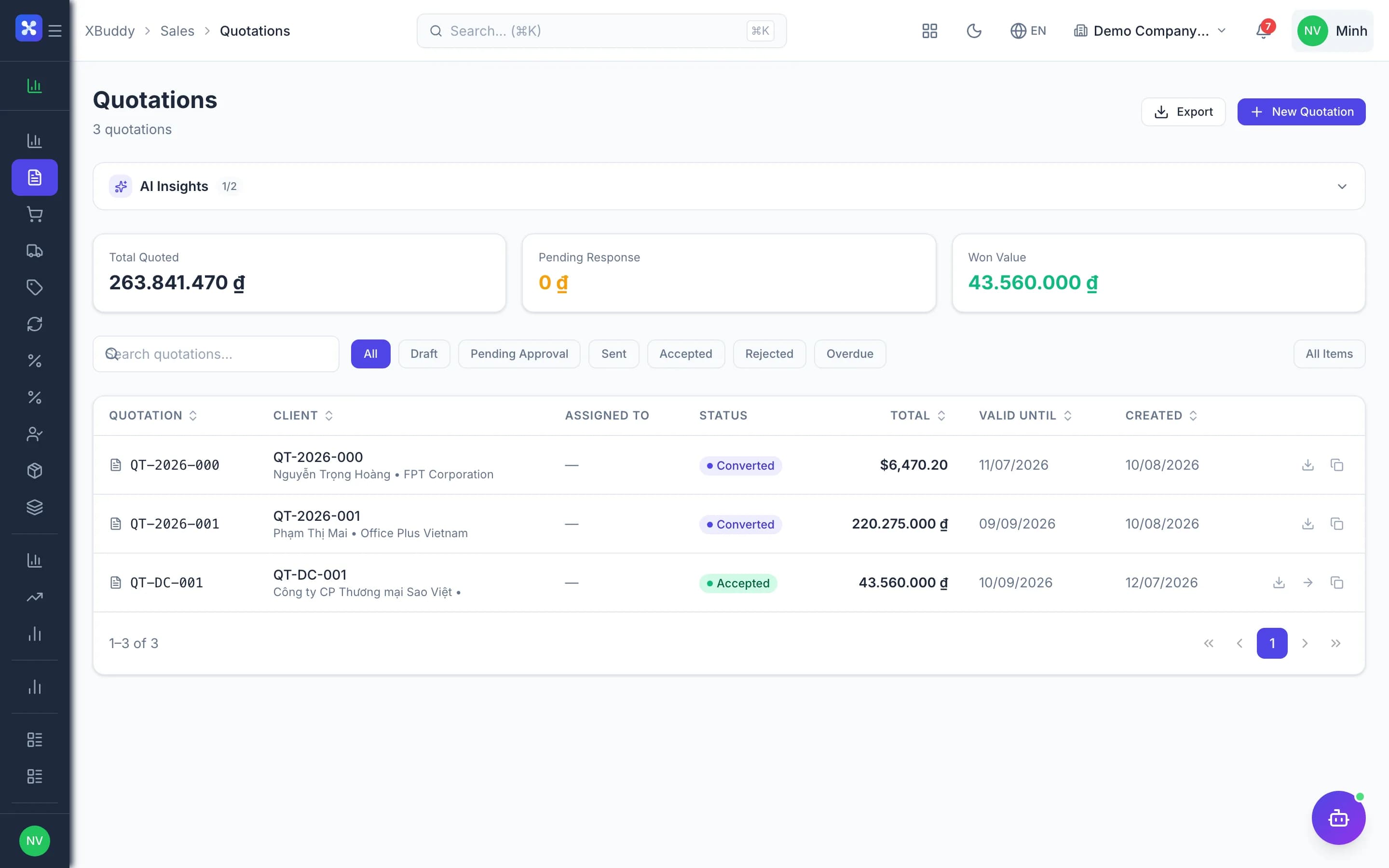Open the delivery truck sidebar icon

(x=34, y=251)
